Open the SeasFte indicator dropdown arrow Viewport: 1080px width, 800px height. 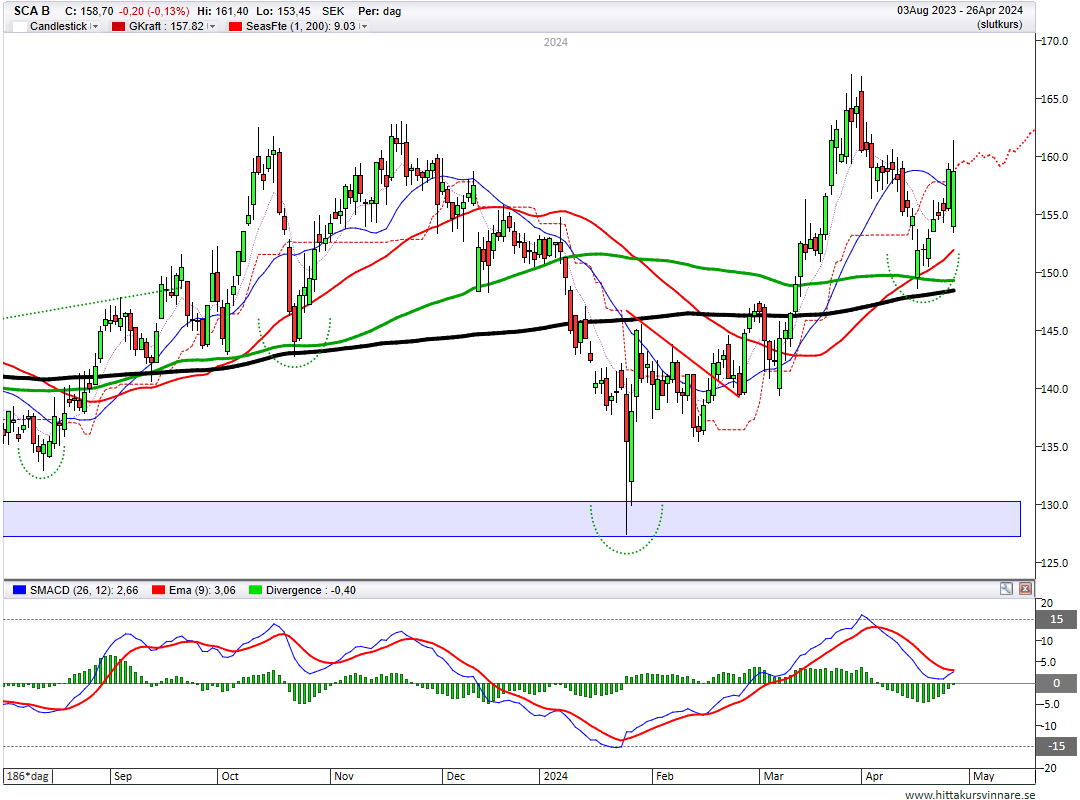[364, 26]
